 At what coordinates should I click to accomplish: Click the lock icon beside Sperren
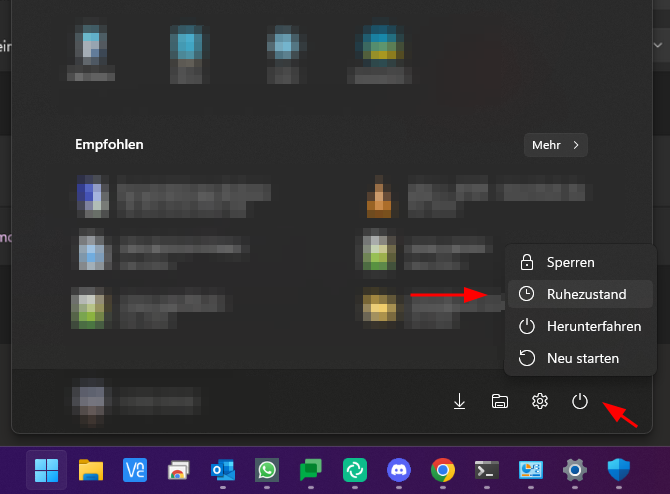(526, 262)
